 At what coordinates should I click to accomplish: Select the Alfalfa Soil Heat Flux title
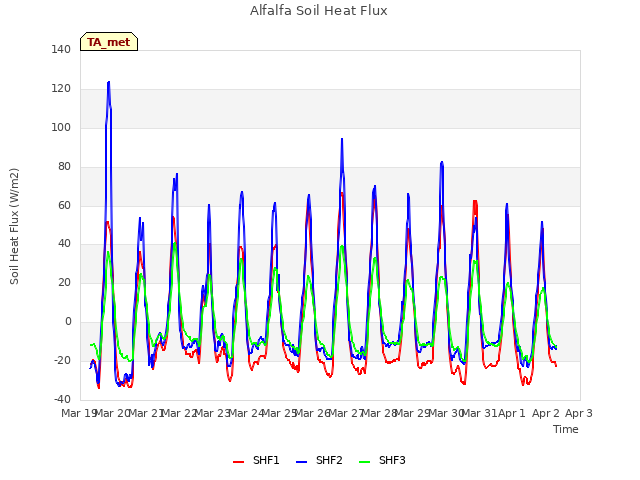coord(319,11)
